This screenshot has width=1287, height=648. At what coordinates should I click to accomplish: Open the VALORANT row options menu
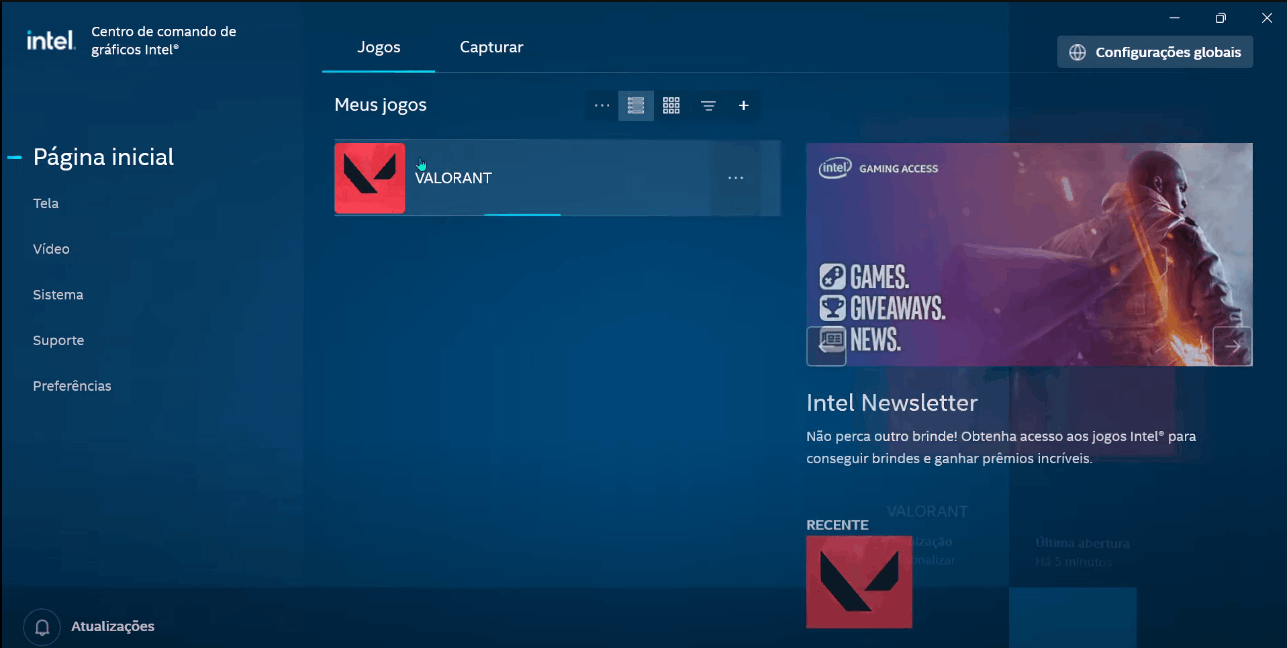pos(736,178)
